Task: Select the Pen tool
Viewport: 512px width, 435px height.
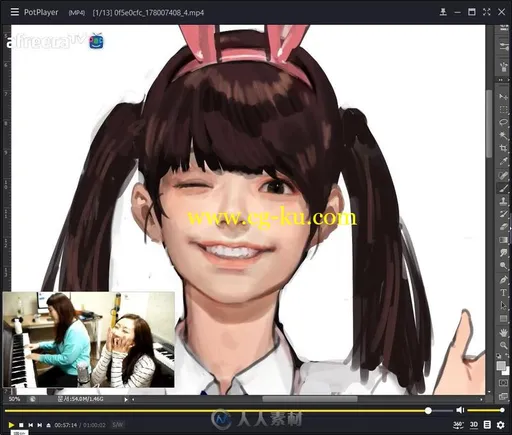Action: click(x=503, y=280)
